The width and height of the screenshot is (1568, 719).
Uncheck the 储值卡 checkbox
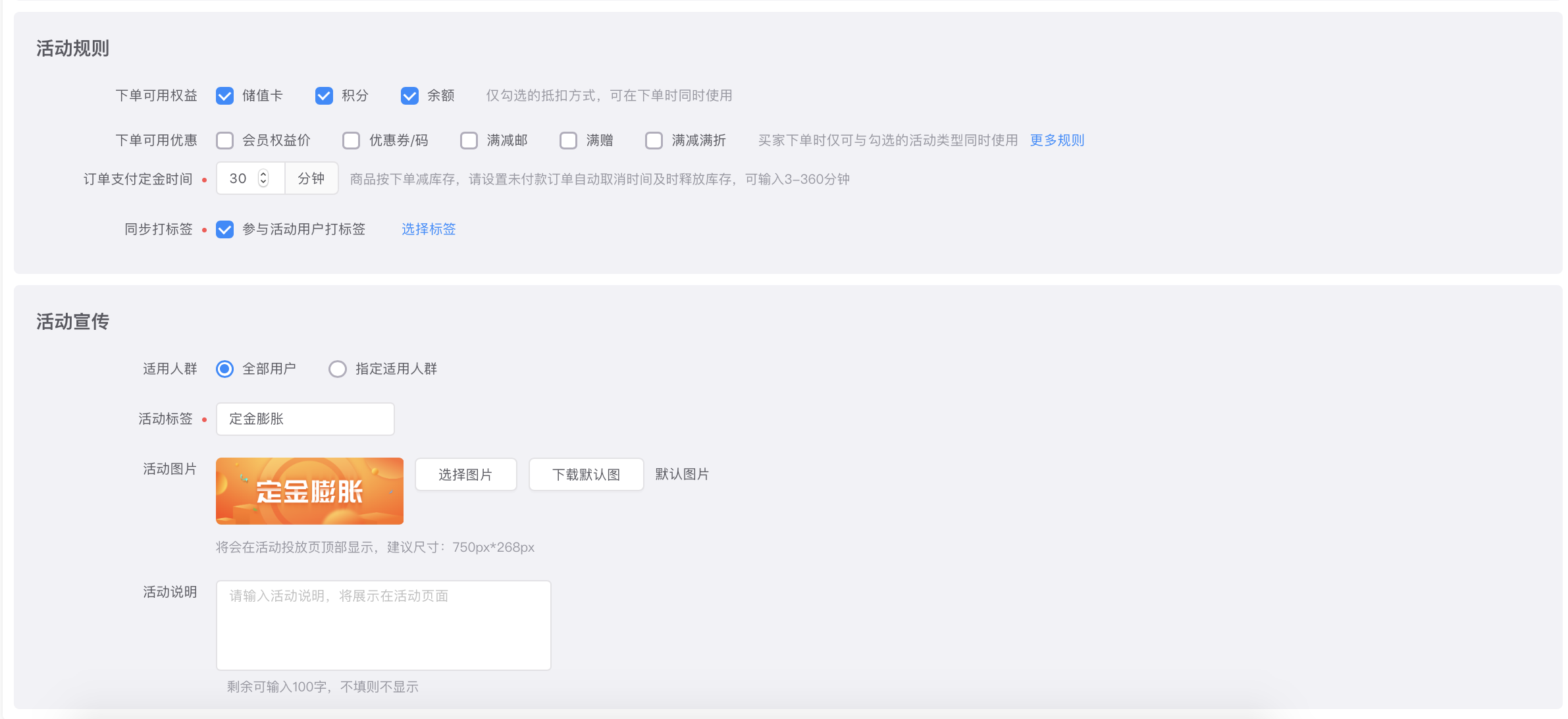(224, 96)
